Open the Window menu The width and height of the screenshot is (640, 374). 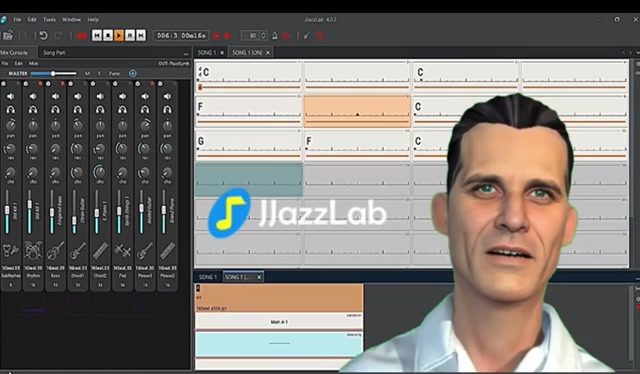71,20
